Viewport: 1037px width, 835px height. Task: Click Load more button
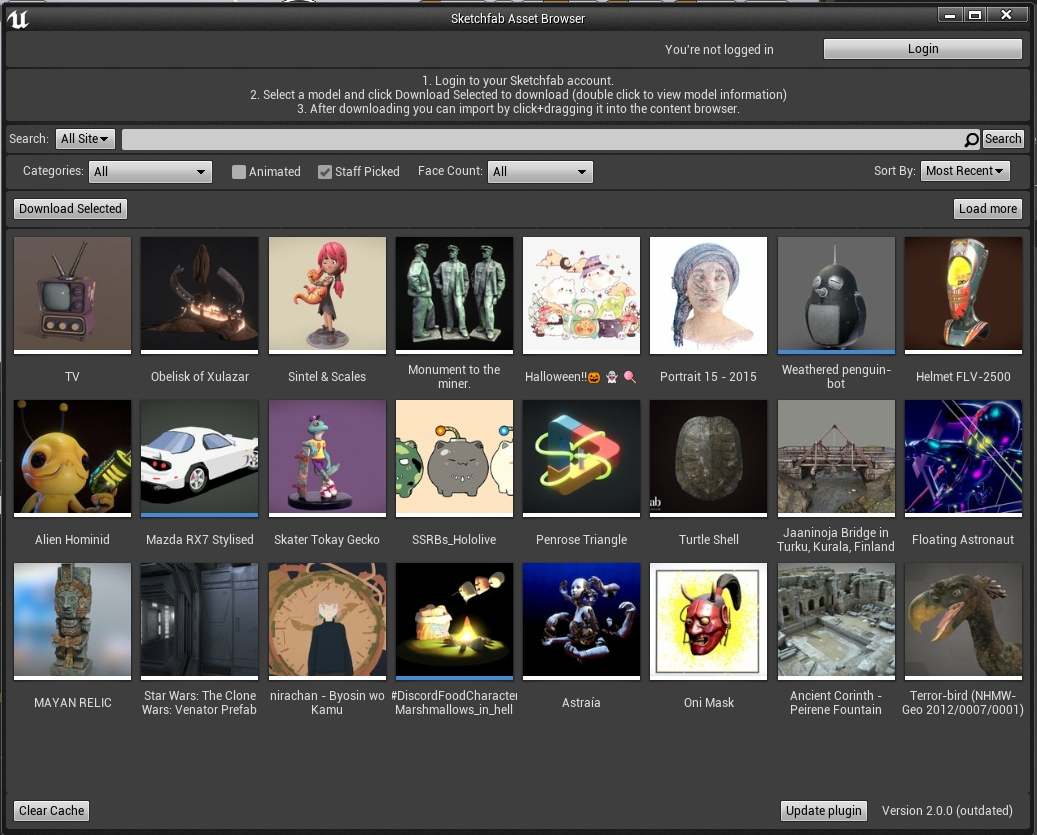click(x=987, y=209)
